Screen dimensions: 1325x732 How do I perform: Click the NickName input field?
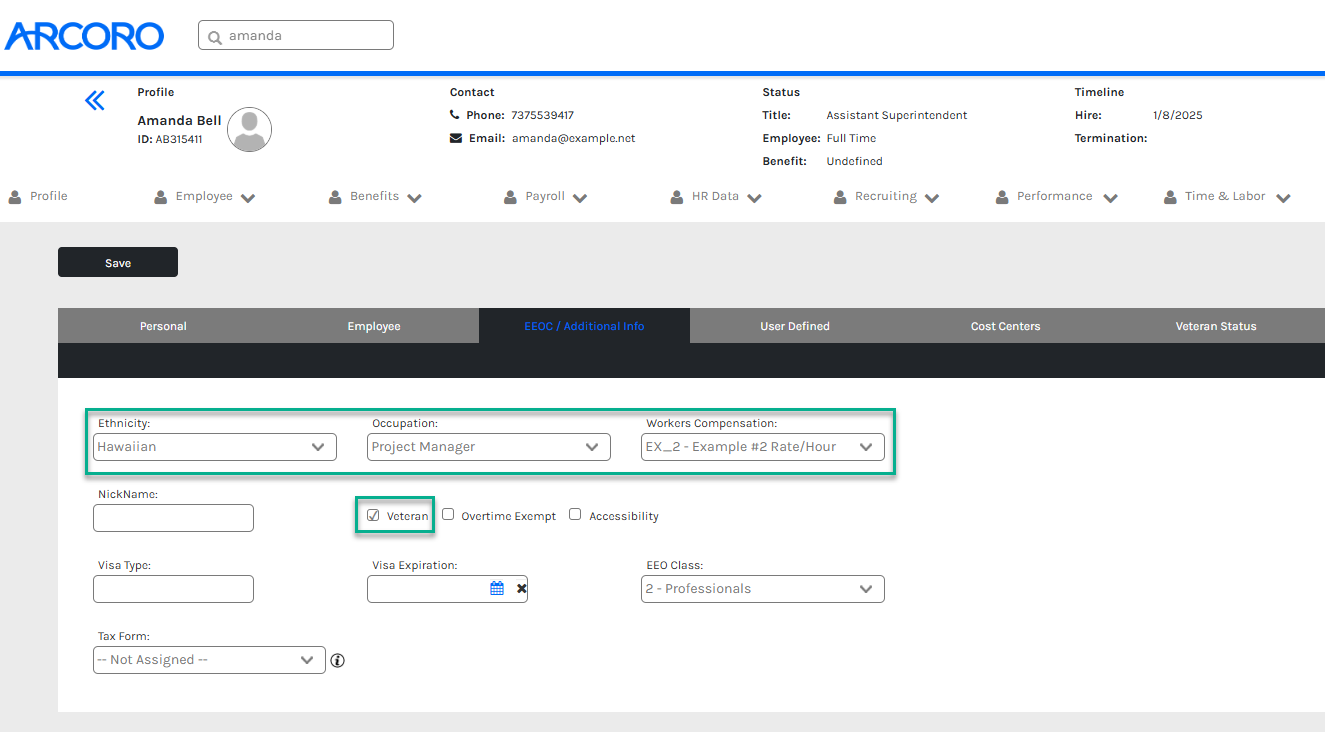coord(173,518)
